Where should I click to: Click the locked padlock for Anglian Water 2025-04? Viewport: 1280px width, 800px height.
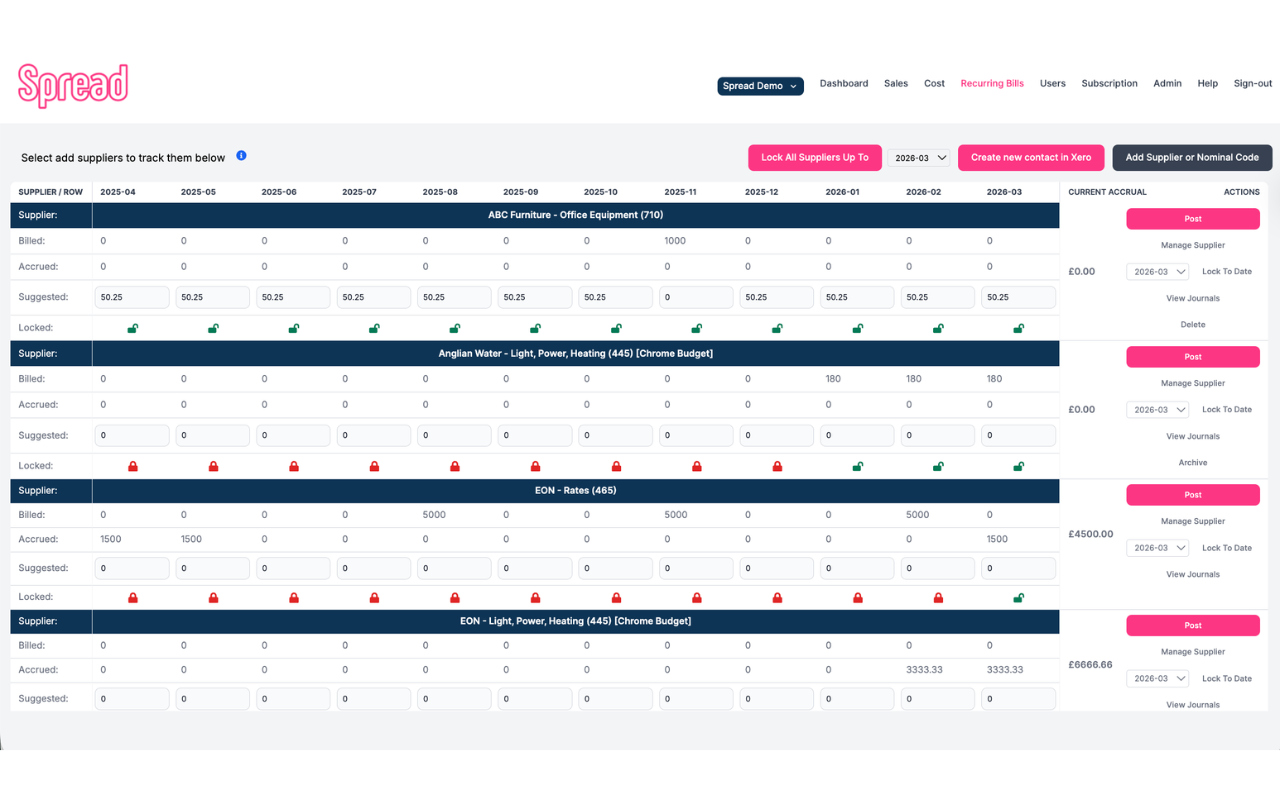(x=132, y=465)
